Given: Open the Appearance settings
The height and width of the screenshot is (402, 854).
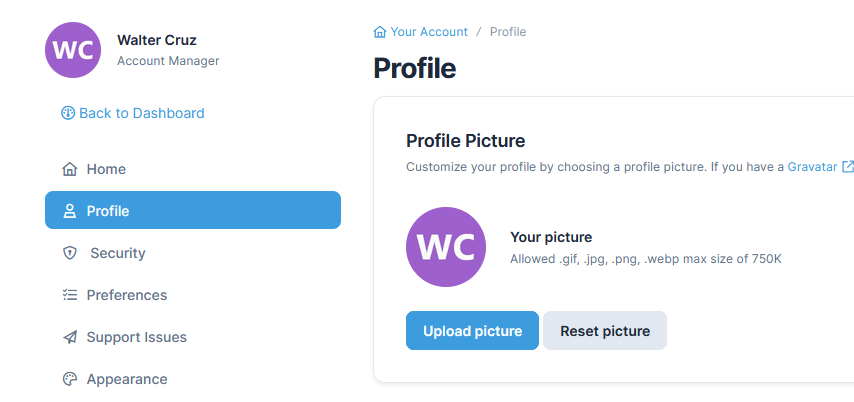Looking at the screenshot, I should 127,379.
